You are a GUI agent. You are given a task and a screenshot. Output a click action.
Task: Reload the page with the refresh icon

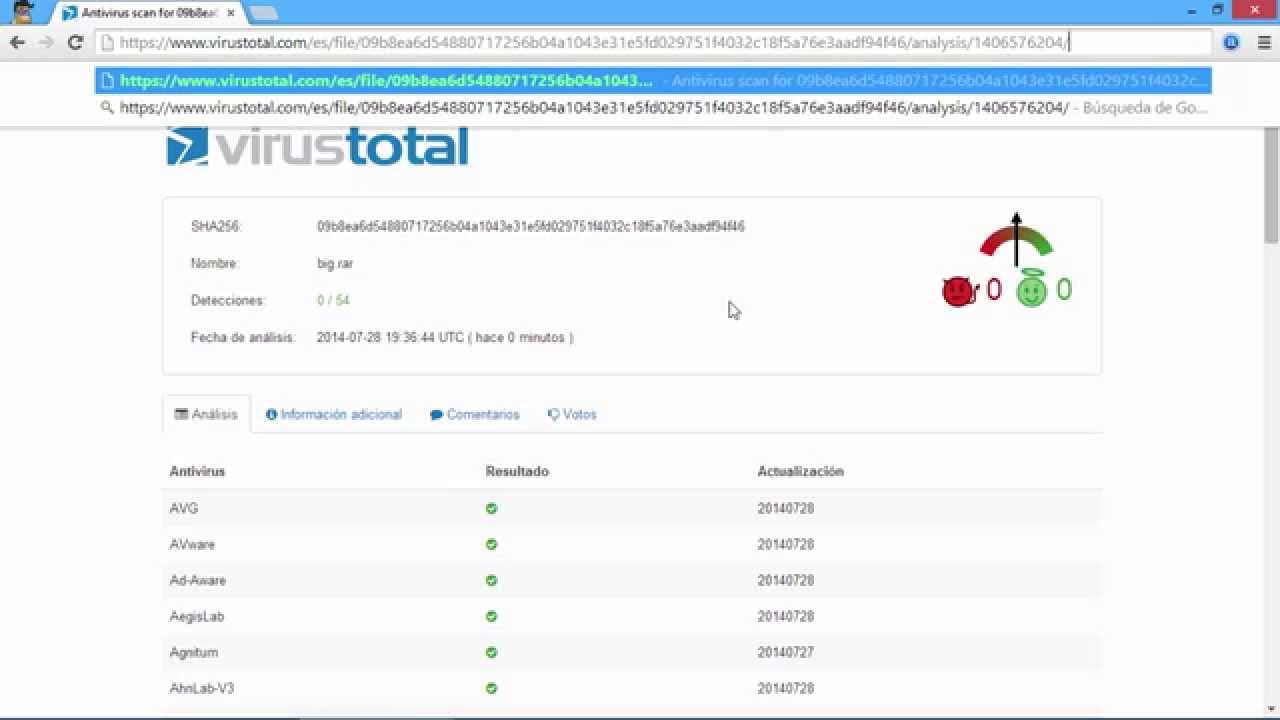[75, 42]
